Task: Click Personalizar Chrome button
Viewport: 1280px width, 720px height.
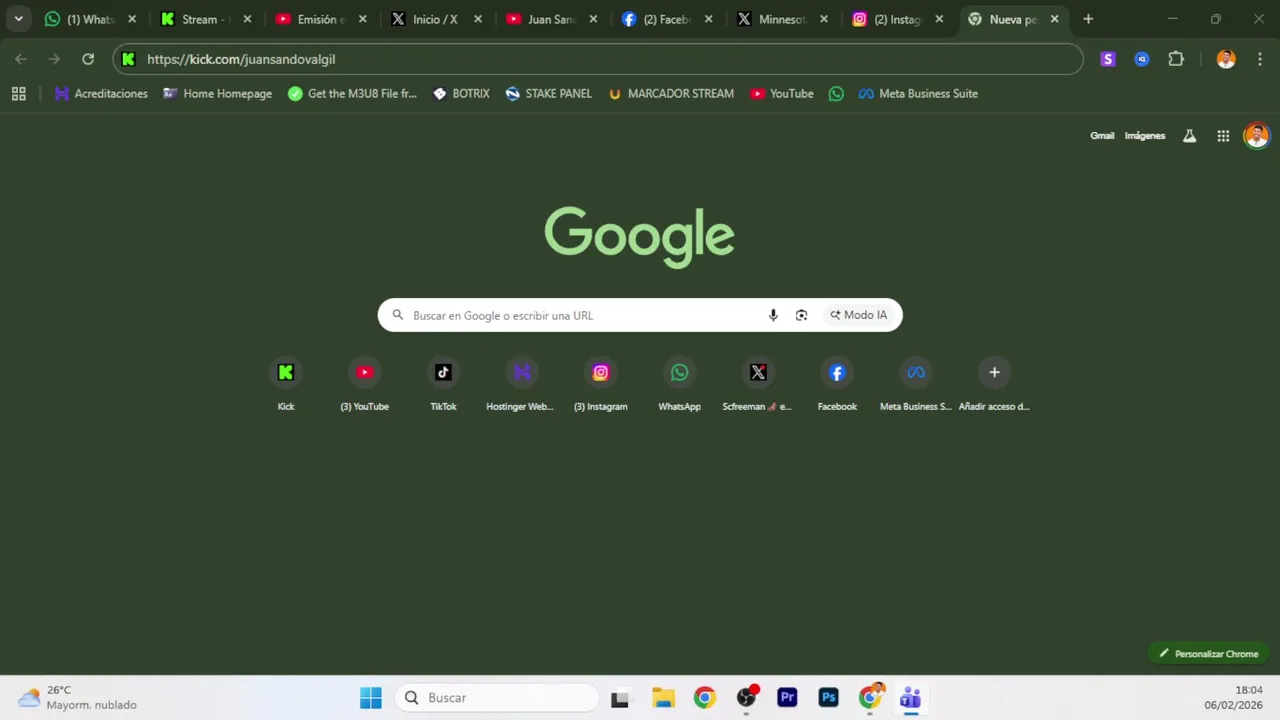Action: click(x=1209, y=654)
